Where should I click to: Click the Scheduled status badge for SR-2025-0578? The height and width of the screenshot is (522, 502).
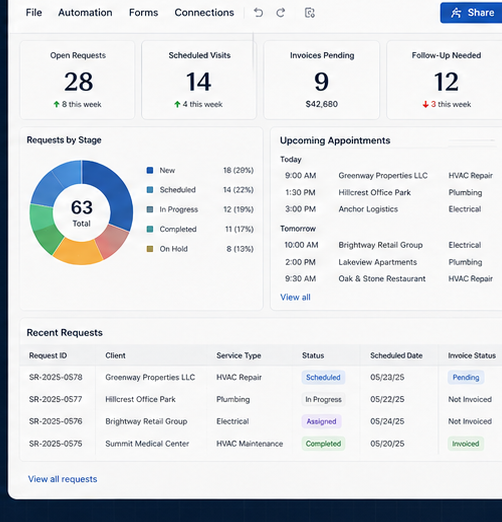click(x=323, y=377)
